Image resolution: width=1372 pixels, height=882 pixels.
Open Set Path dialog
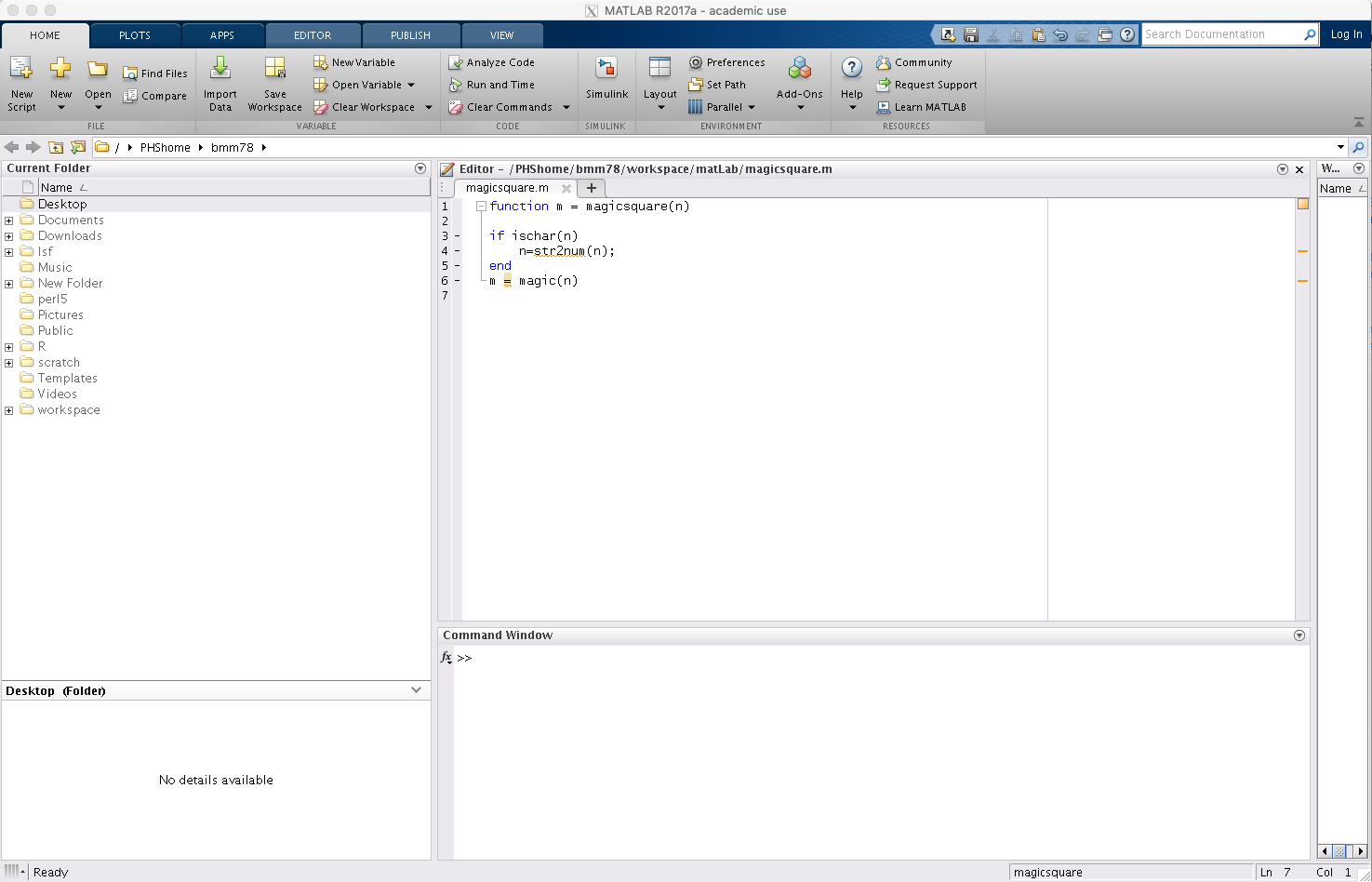point(717,85)
